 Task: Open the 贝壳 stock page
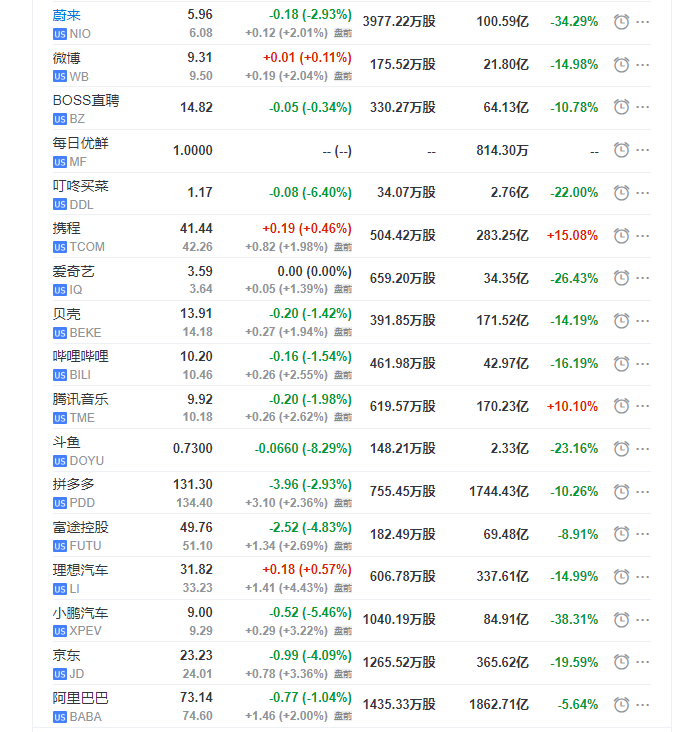click(x=66, y=314)
